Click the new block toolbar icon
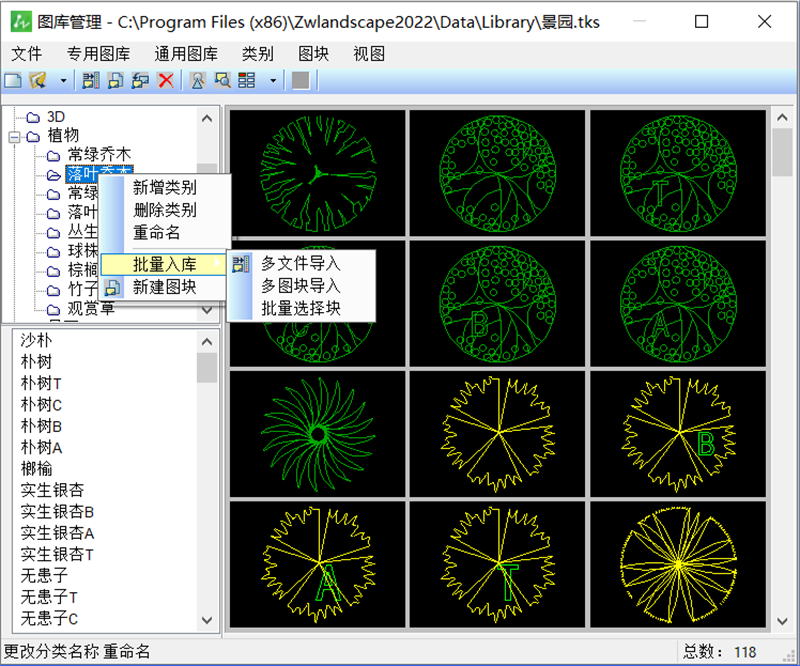Viewport: 800px width, 666px height. (x=116, y=80)
